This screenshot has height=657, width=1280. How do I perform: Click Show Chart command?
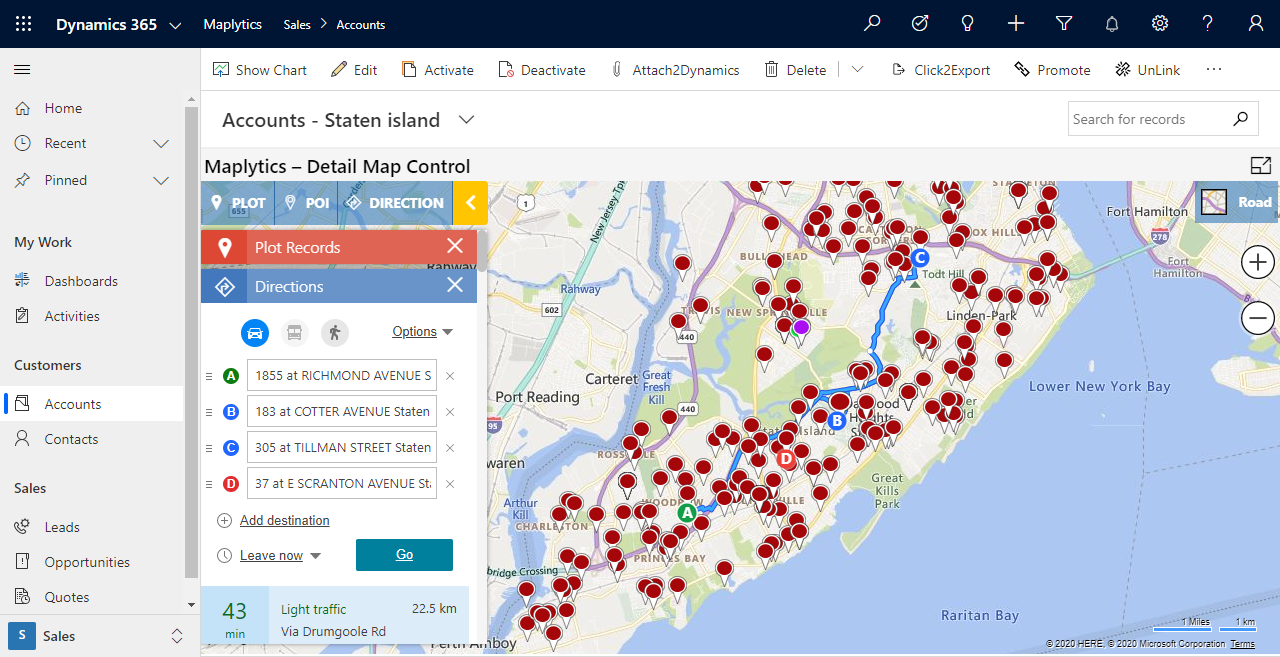pyautogui.click(x=259, y=70)
